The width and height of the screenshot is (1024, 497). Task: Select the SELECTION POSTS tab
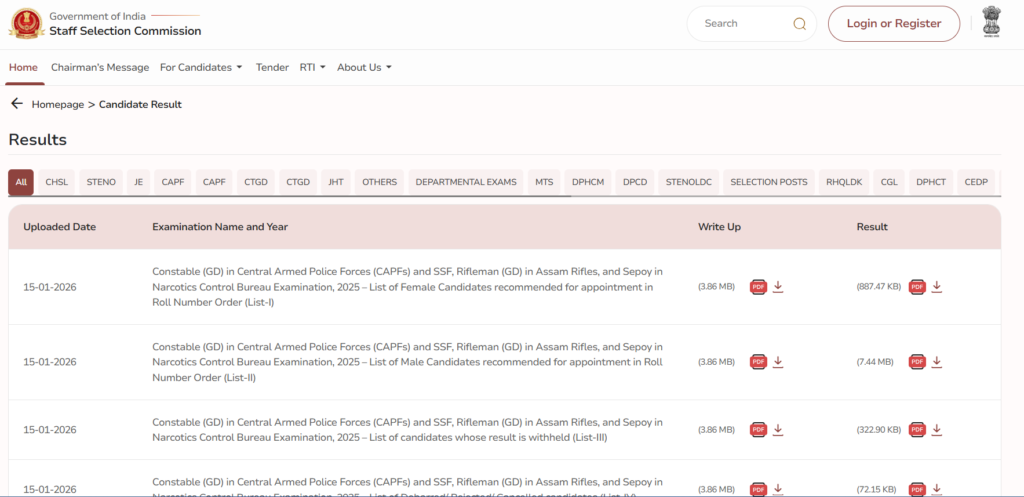(x=768, y=182)
